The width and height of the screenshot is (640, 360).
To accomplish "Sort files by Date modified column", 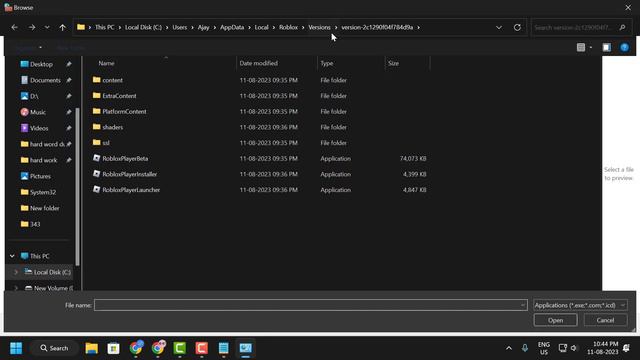I will point(258,63).
